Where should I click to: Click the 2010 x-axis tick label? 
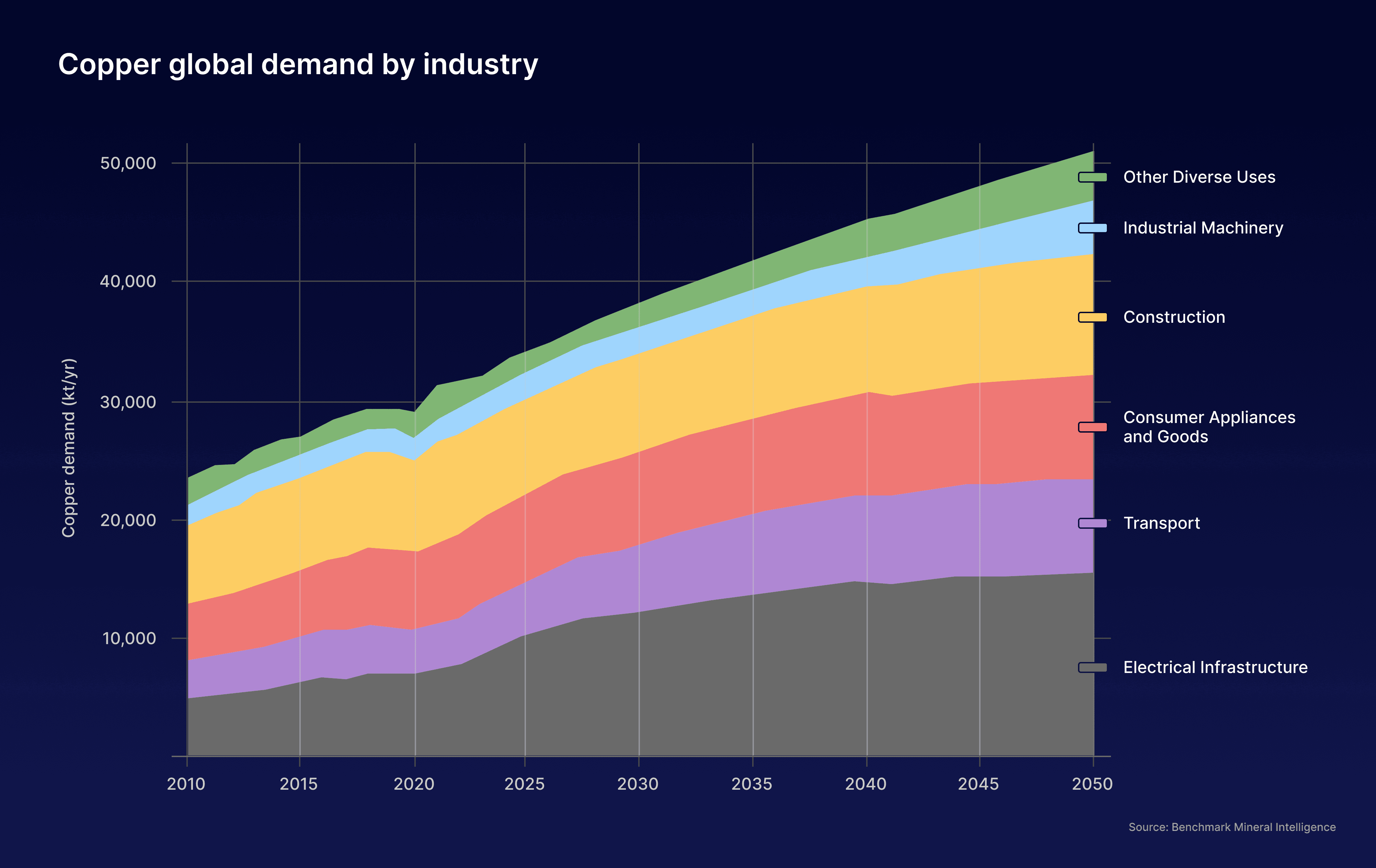pyautogui.click(x=186, y=784)
